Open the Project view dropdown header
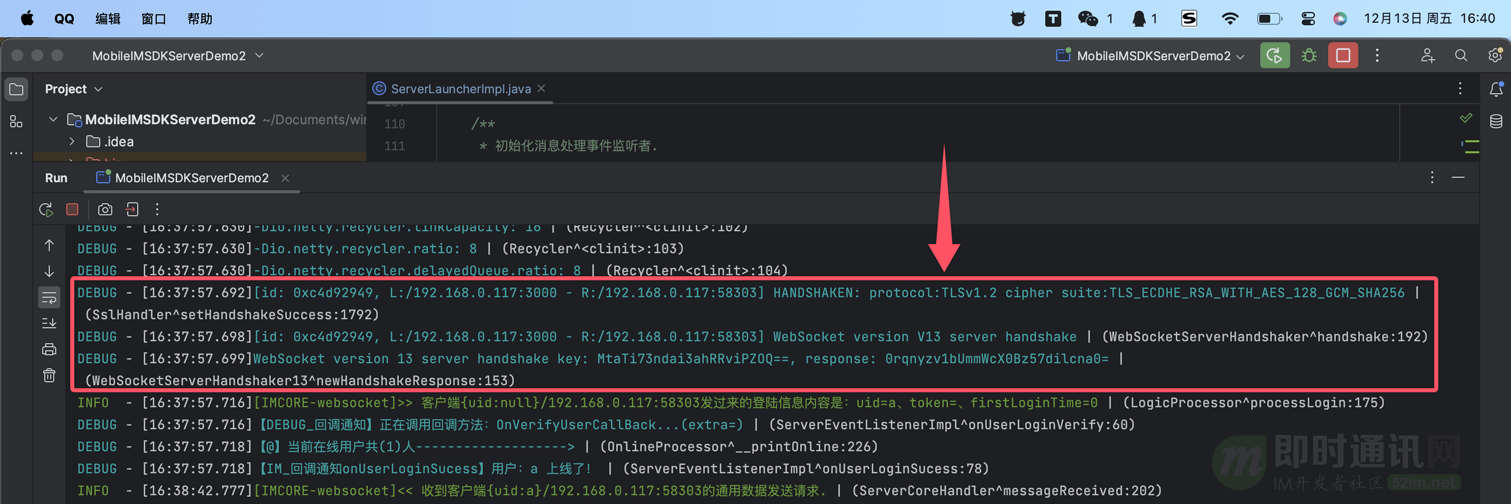This screenshot has height=504, width=1511. point(73,89)
